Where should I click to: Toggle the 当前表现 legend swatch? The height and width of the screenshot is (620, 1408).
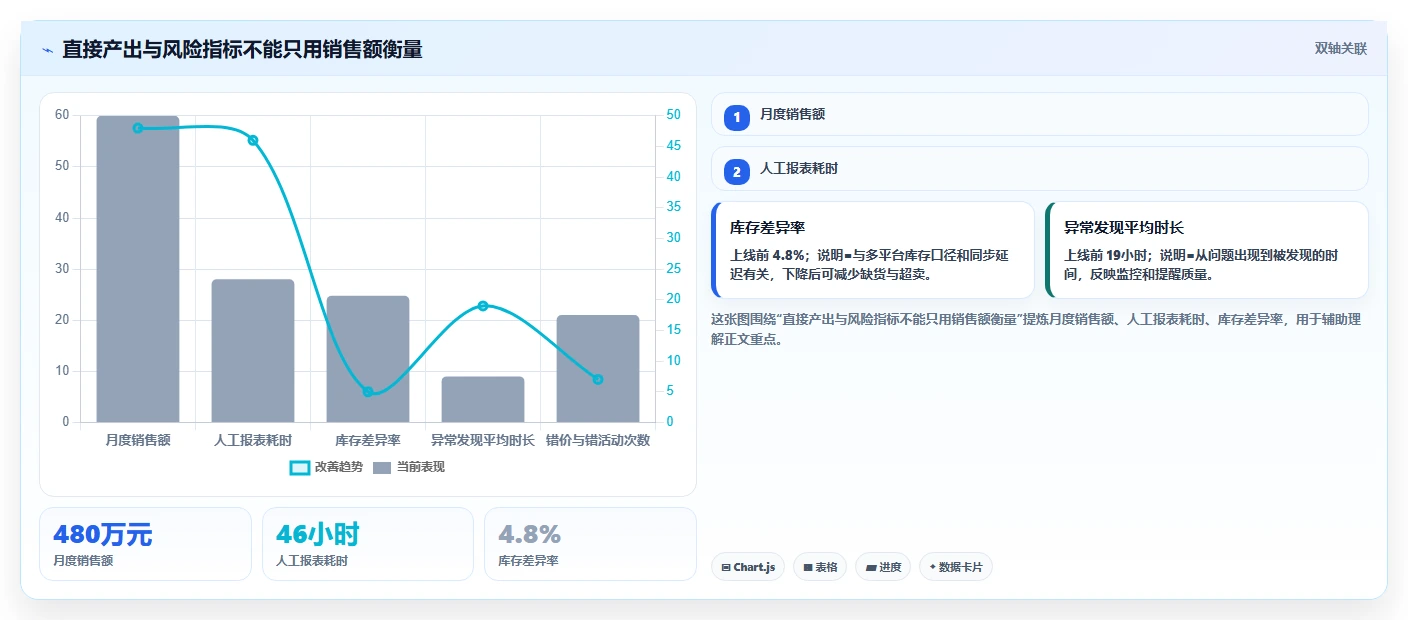(382, 467)
